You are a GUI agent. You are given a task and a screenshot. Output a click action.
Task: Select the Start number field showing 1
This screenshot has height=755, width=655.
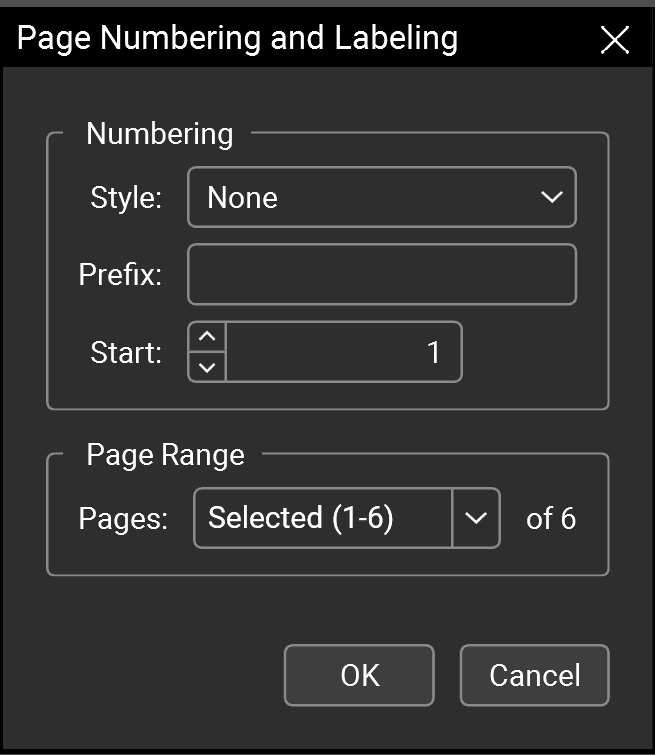[x=344, y=352]
